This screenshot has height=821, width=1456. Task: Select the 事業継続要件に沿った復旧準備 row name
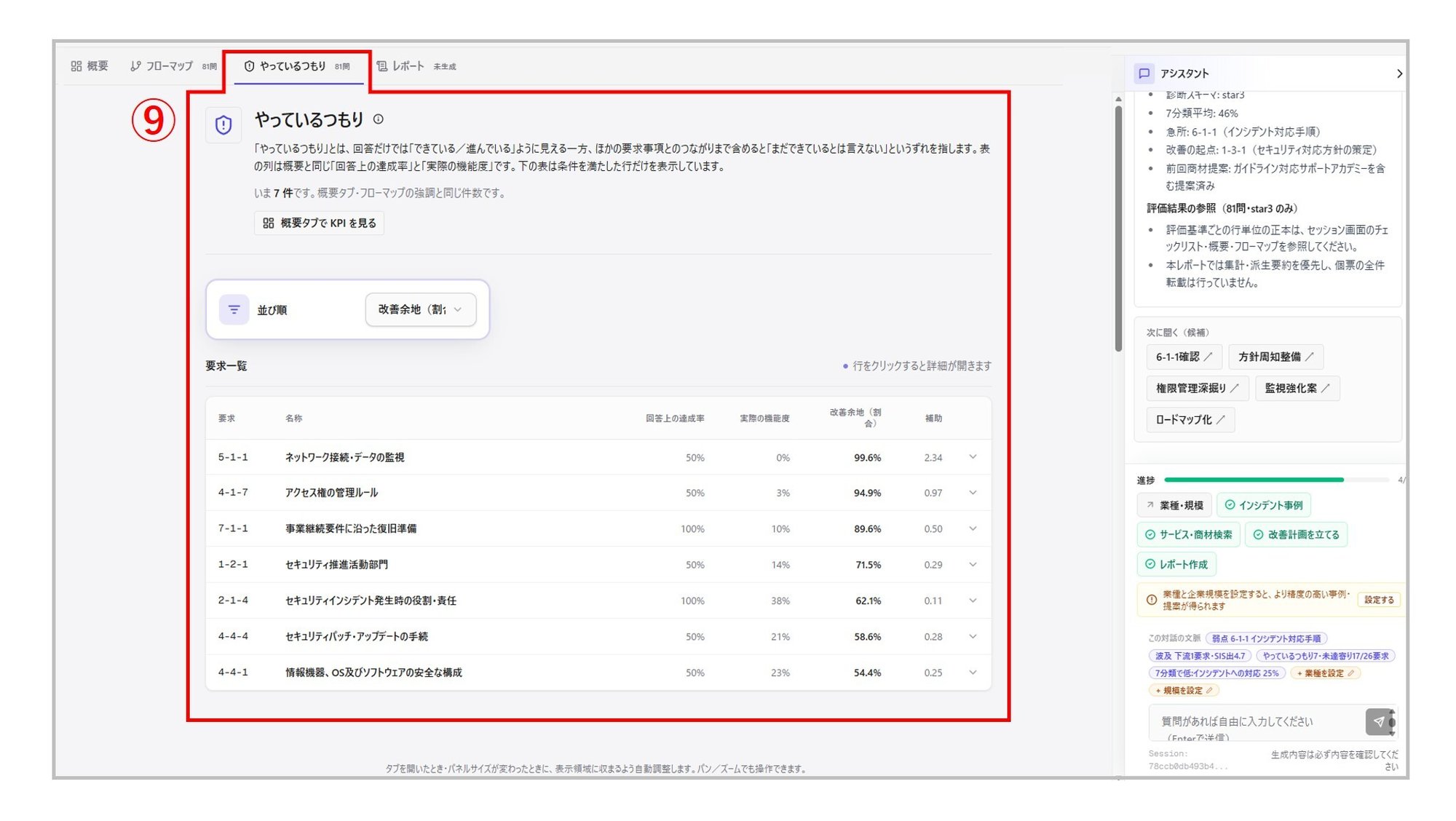pos(351,528)
